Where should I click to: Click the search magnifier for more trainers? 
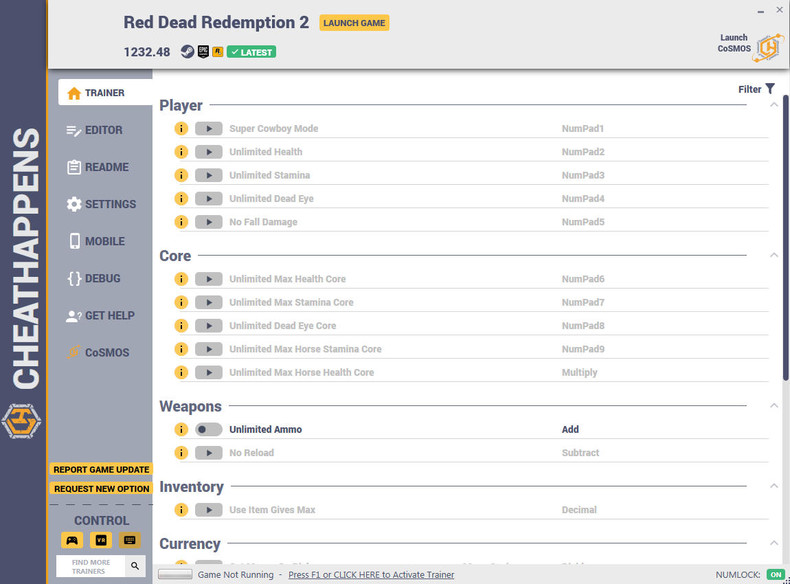(x=135, y=566)
